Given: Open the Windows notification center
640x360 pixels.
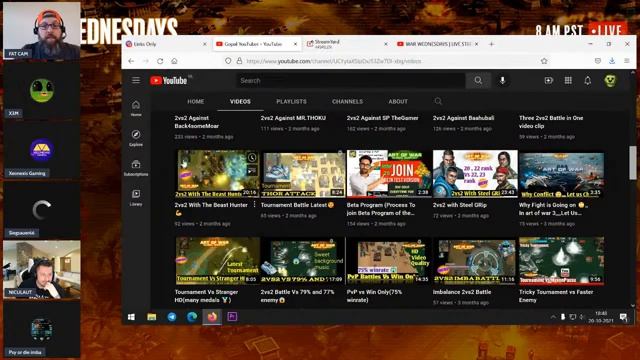Looking at the screenshot, I should click(623, 317).
